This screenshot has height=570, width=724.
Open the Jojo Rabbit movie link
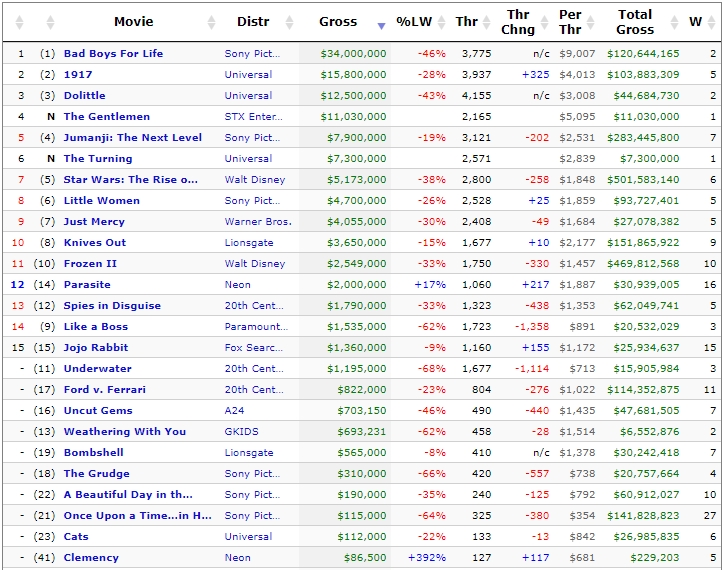(x=96, y=348)
